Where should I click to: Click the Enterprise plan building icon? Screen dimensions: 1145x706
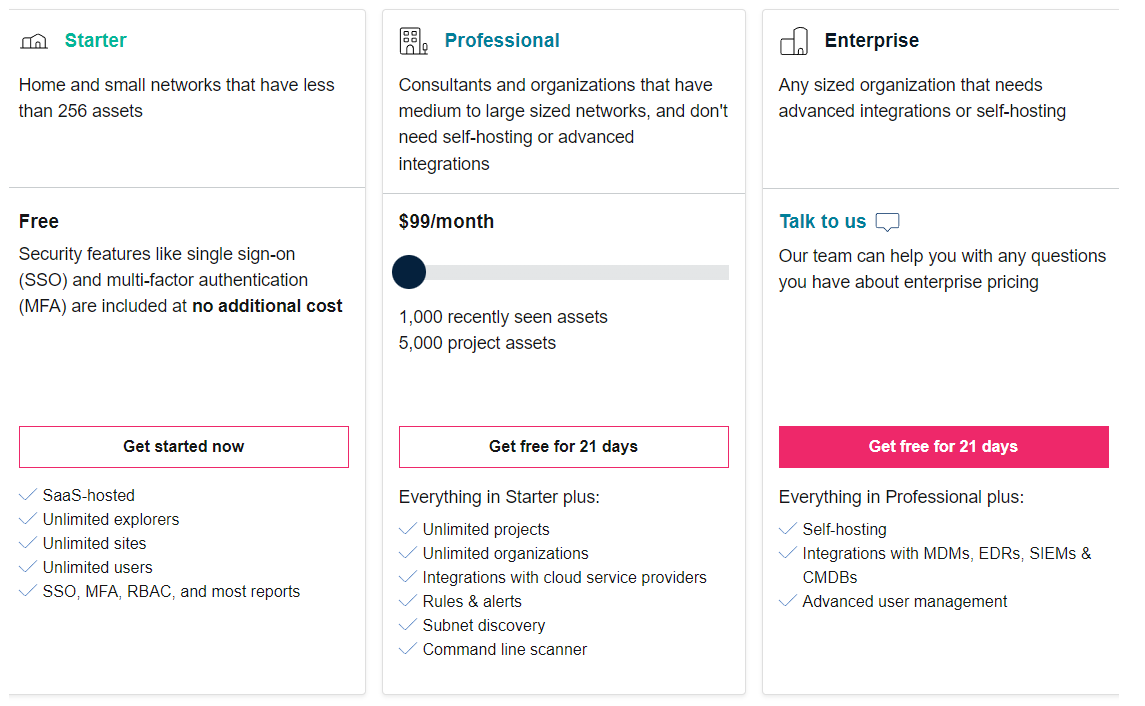[x=794, y=41]
